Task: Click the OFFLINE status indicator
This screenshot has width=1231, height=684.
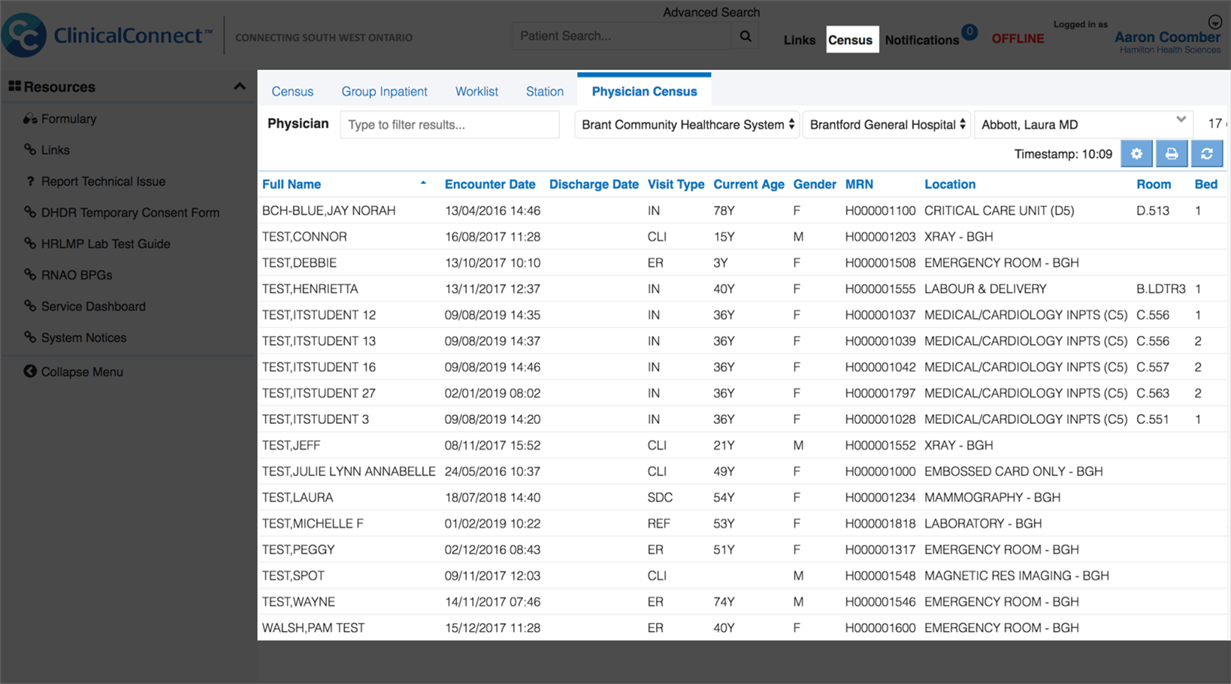Action: click(x=1017, y=39)
